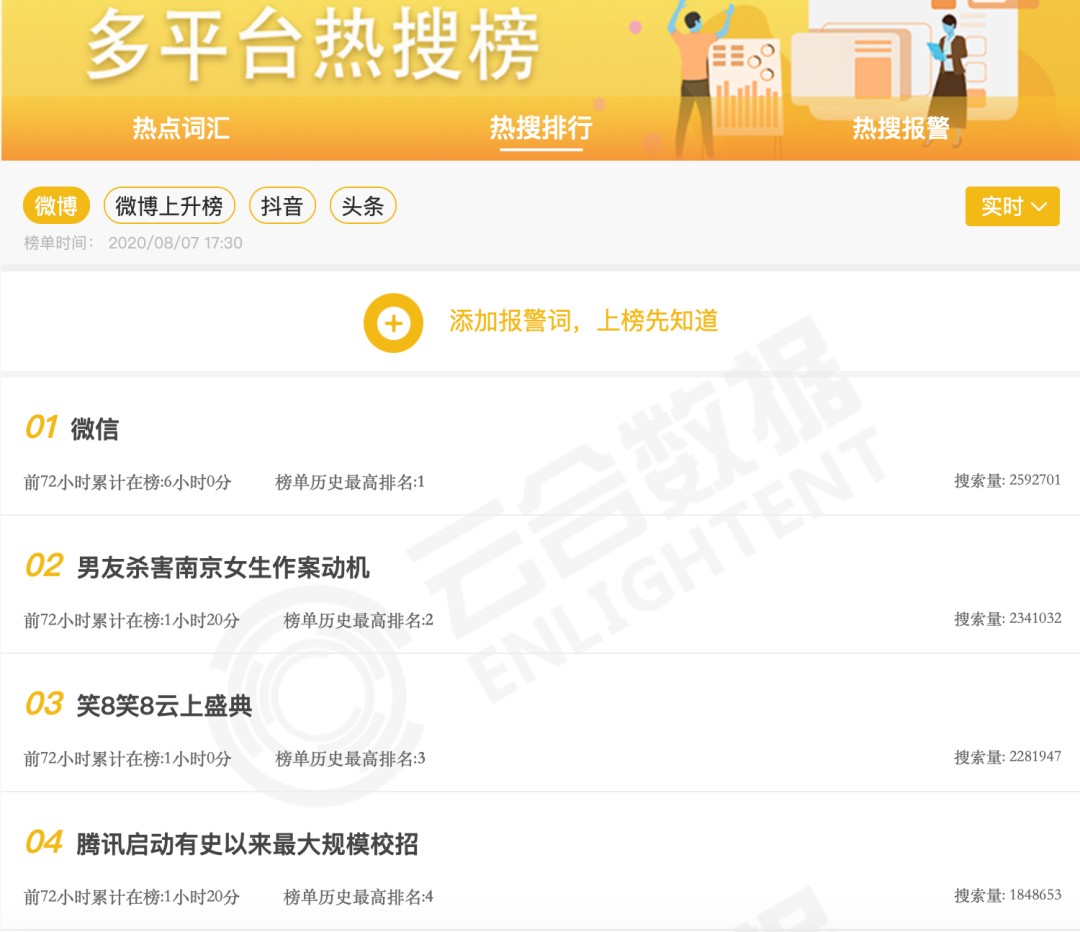Open the 实时 time range dropdown

[x=1012, y=206]
